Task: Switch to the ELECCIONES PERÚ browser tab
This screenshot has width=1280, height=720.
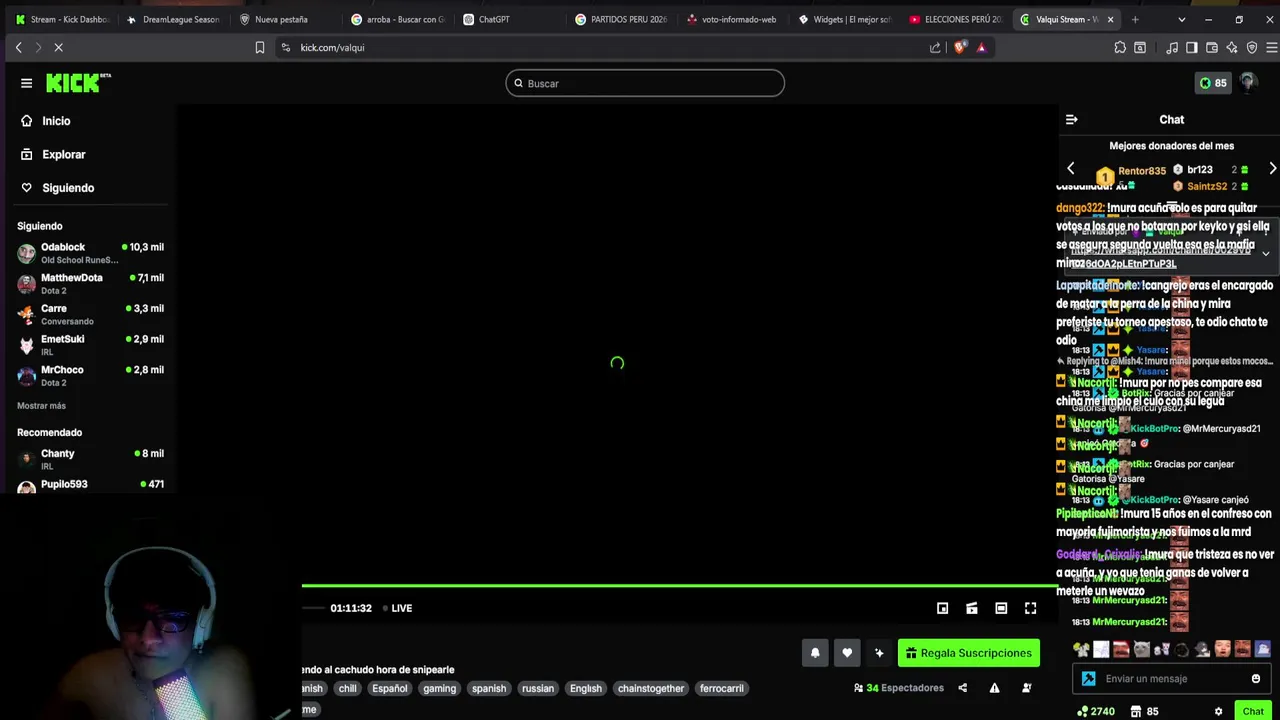Action: tap(957, 19)
